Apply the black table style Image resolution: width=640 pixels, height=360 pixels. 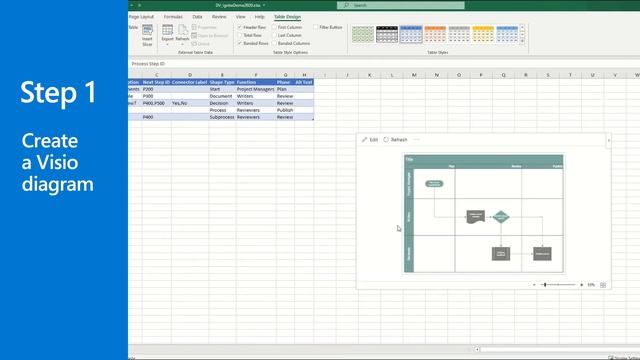(387, 34)
